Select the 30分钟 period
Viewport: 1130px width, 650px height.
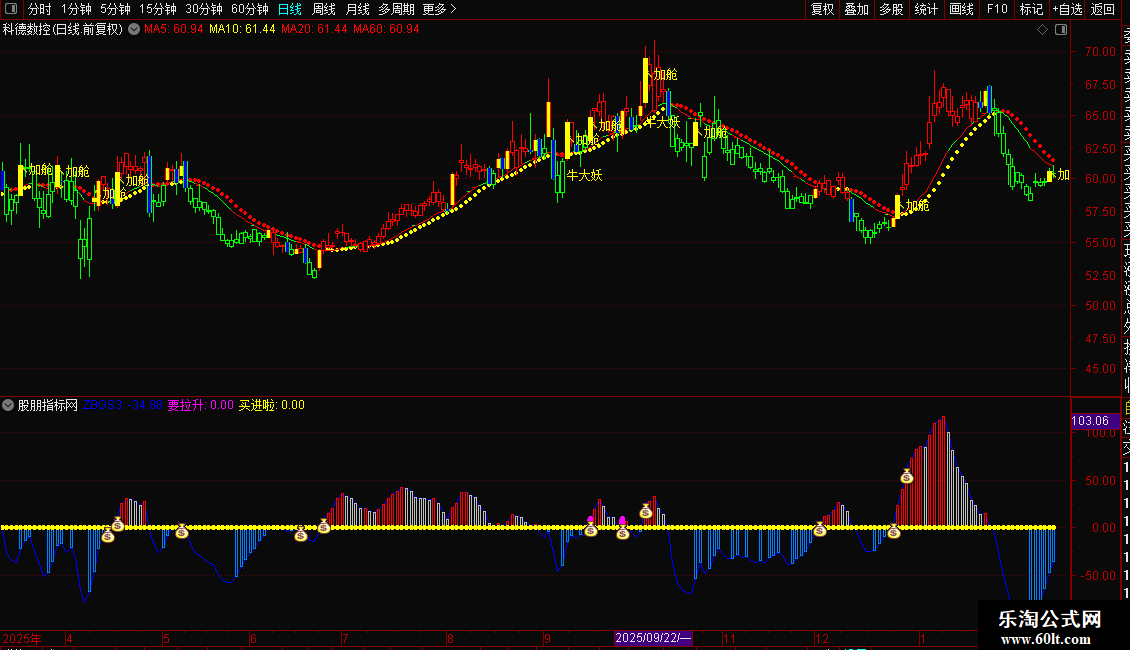coord(204,9)
